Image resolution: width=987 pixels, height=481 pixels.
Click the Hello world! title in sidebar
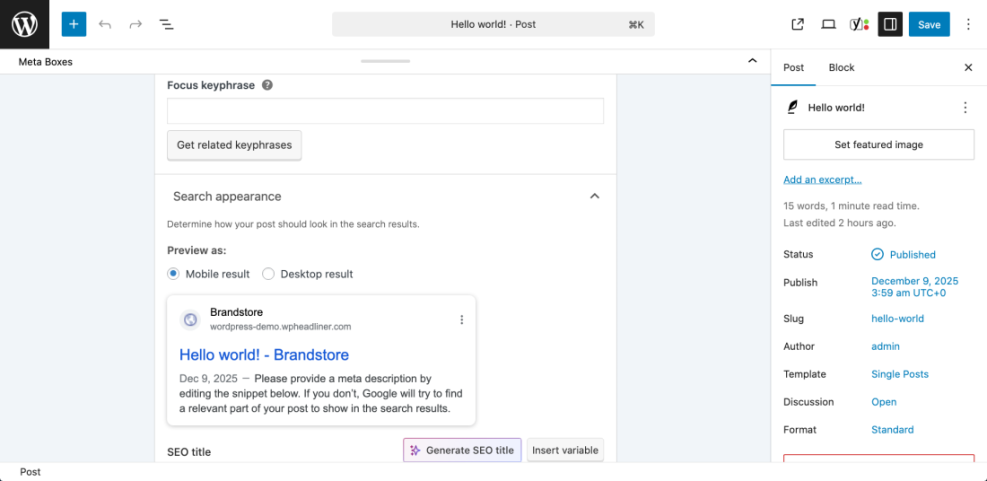click(x=836, y=108)
